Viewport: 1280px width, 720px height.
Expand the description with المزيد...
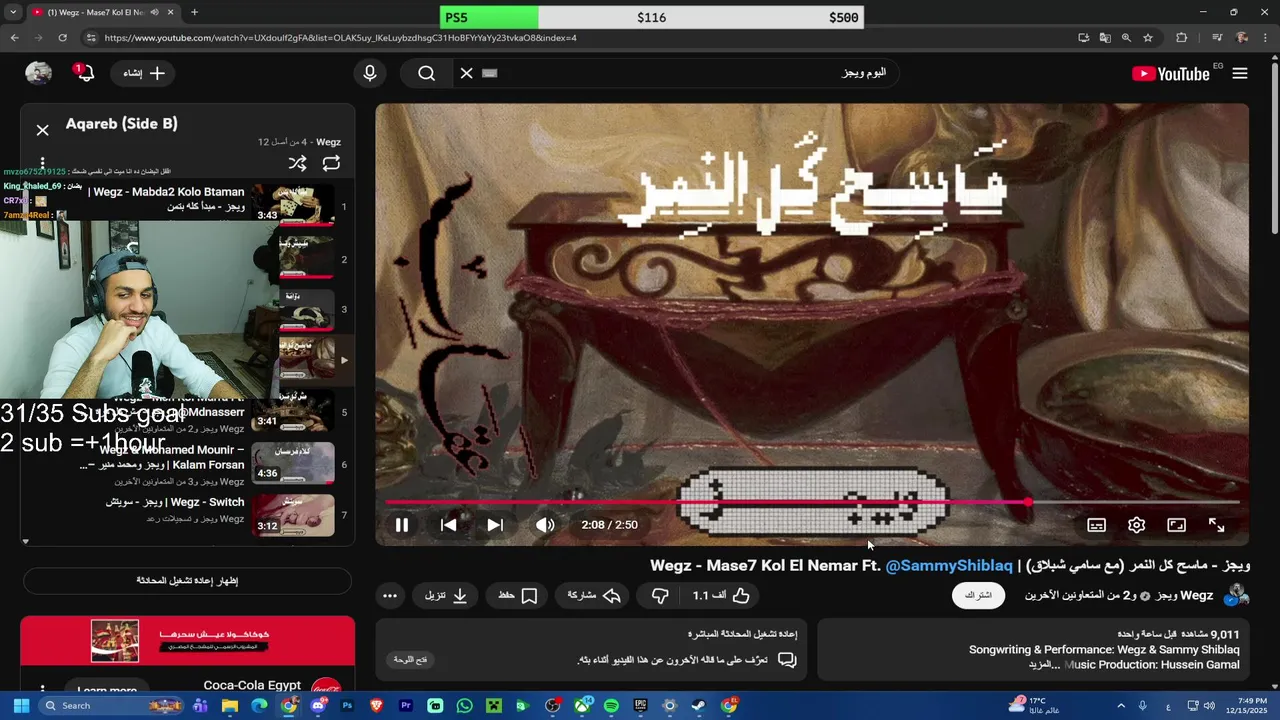(1042, 664)
